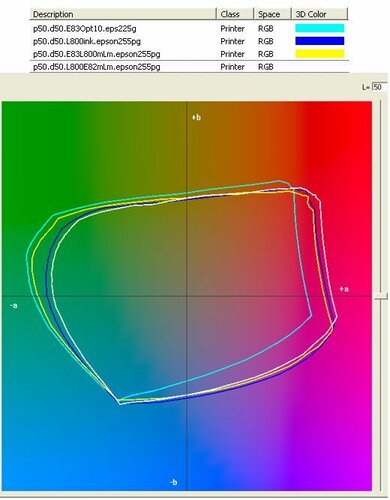Open the blue 3D color swatch
390x500 pixels.
(x=320, y=41)
